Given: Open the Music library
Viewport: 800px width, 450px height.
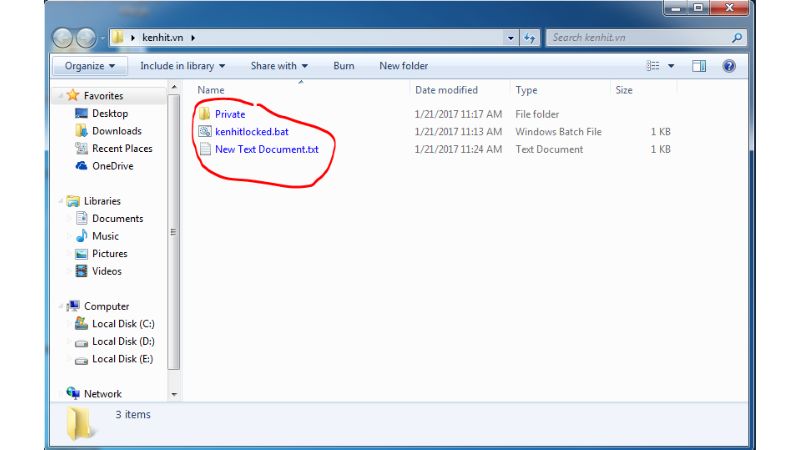Looking at the screenshot, I should [105, 236].
